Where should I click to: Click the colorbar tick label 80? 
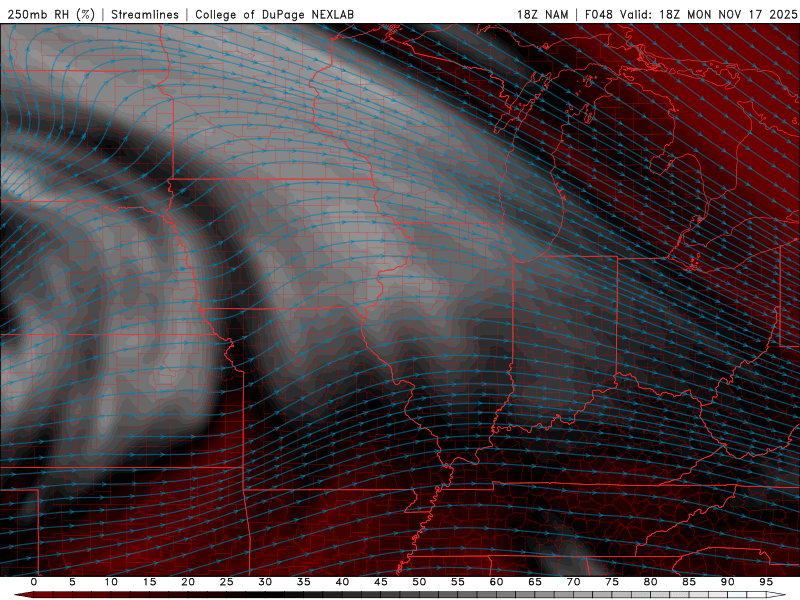tap(650, 582)
